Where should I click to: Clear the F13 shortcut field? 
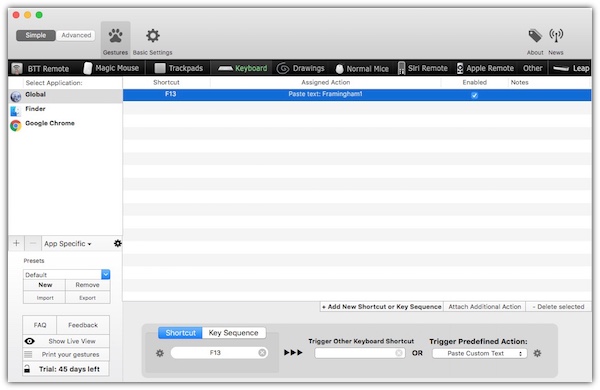pos(262,352)
